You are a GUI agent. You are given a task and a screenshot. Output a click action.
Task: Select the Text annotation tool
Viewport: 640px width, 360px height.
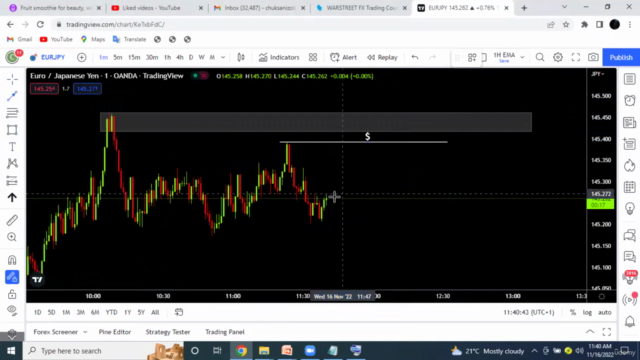12,147
